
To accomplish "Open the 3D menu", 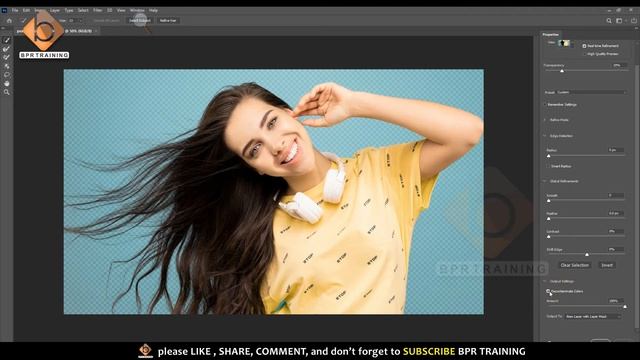I will pyautogui.click(x=109, y=10).
